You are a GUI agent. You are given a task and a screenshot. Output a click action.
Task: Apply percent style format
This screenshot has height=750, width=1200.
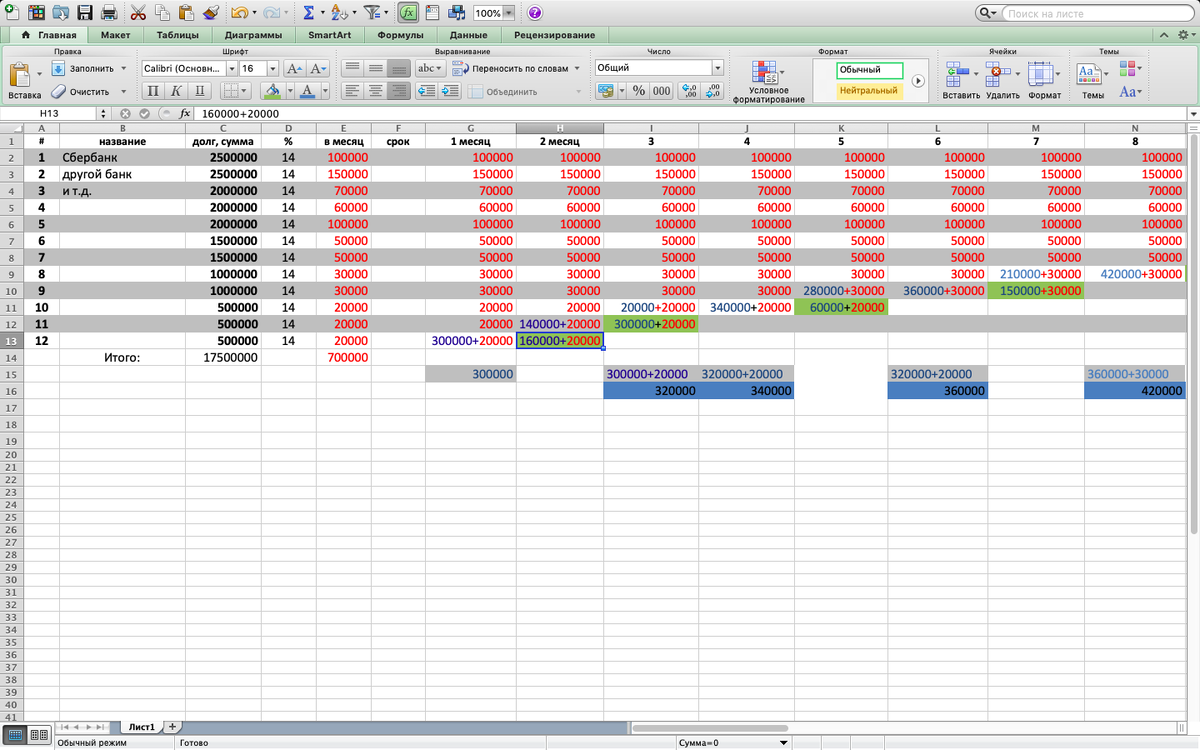click(x=639, y=91)
